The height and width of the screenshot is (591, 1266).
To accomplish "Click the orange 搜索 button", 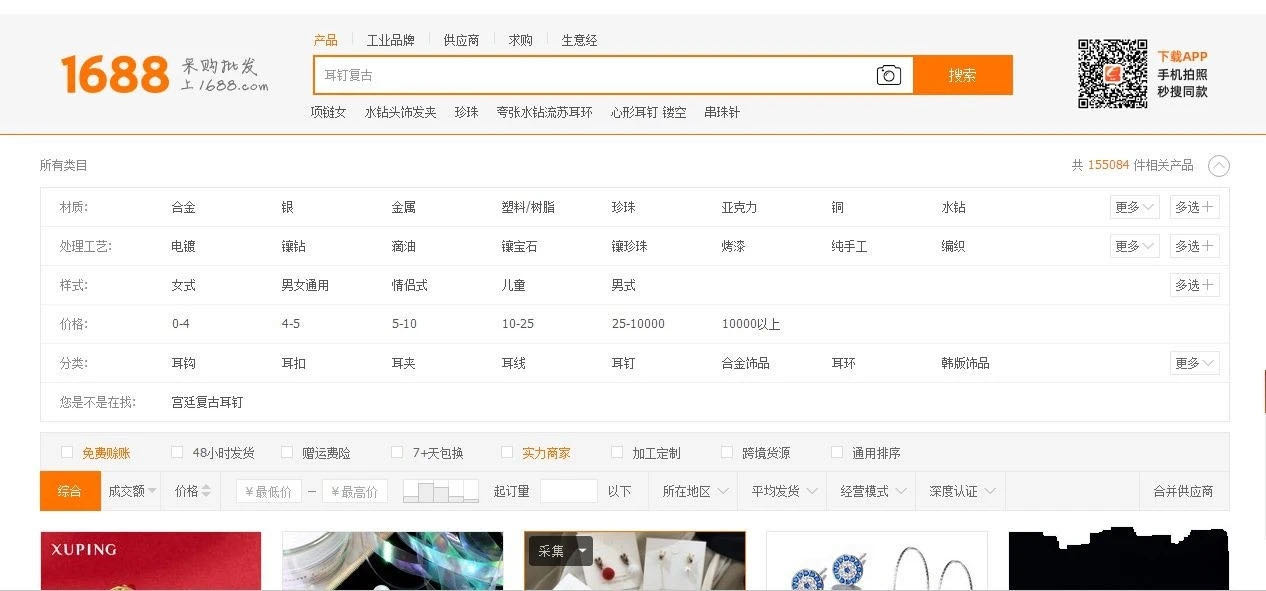I will 963,75.
